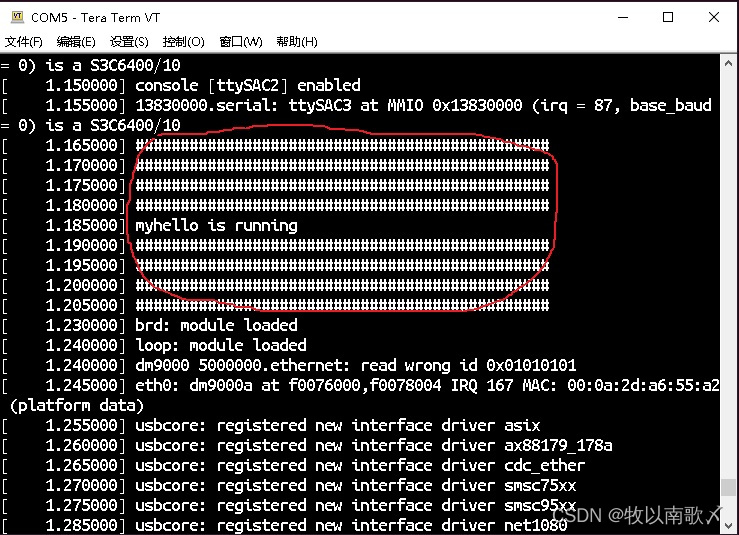Click 'console [ttySAC2] enabled' text
The image size is (739, 535).
[x=248, y=85]
